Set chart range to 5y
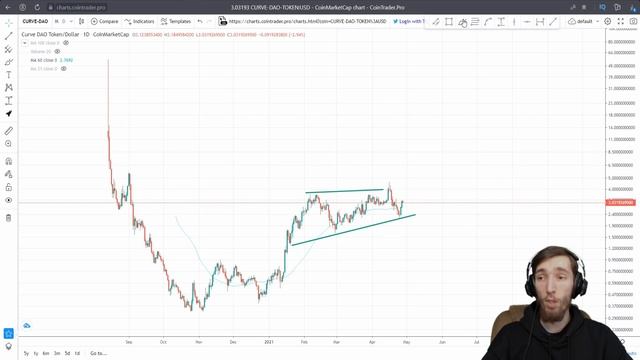Image resolution: width=640 pixels, height=360 pixels. pos(26,353)
